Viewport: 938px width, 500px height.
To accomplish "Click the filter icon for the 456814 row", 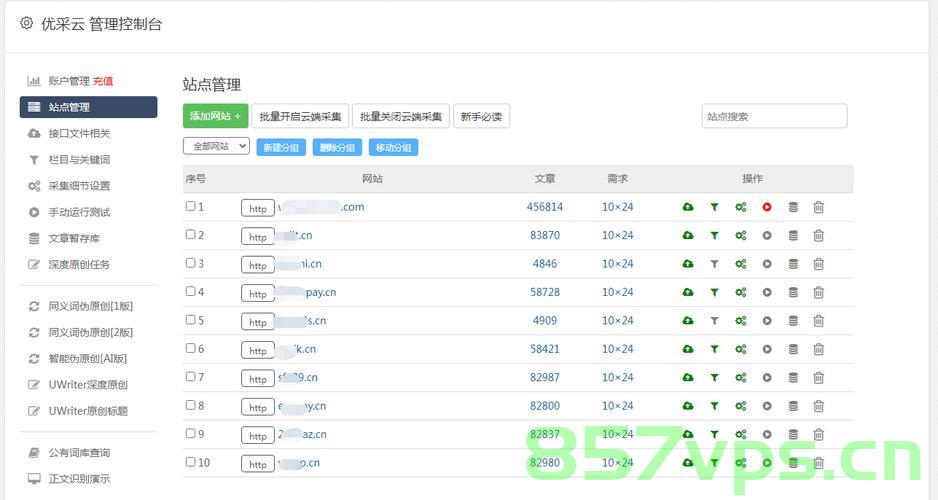I will (714, 207).
